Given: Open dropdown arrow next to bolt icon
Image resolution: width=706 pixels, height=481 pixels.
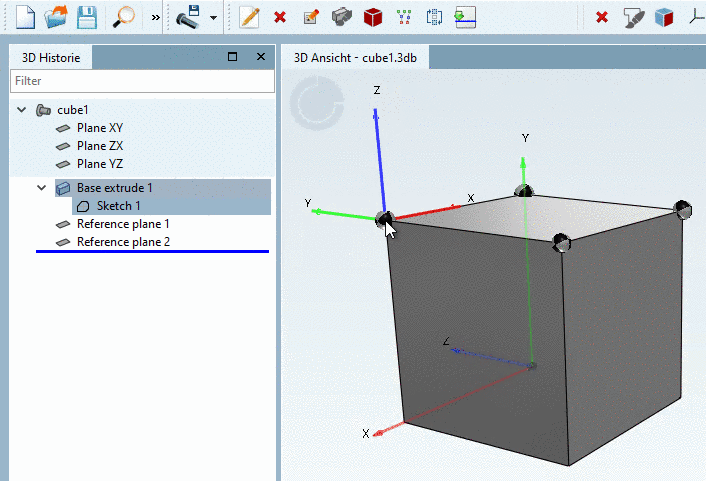Looking at the screenshot, I should pos(213,18).
